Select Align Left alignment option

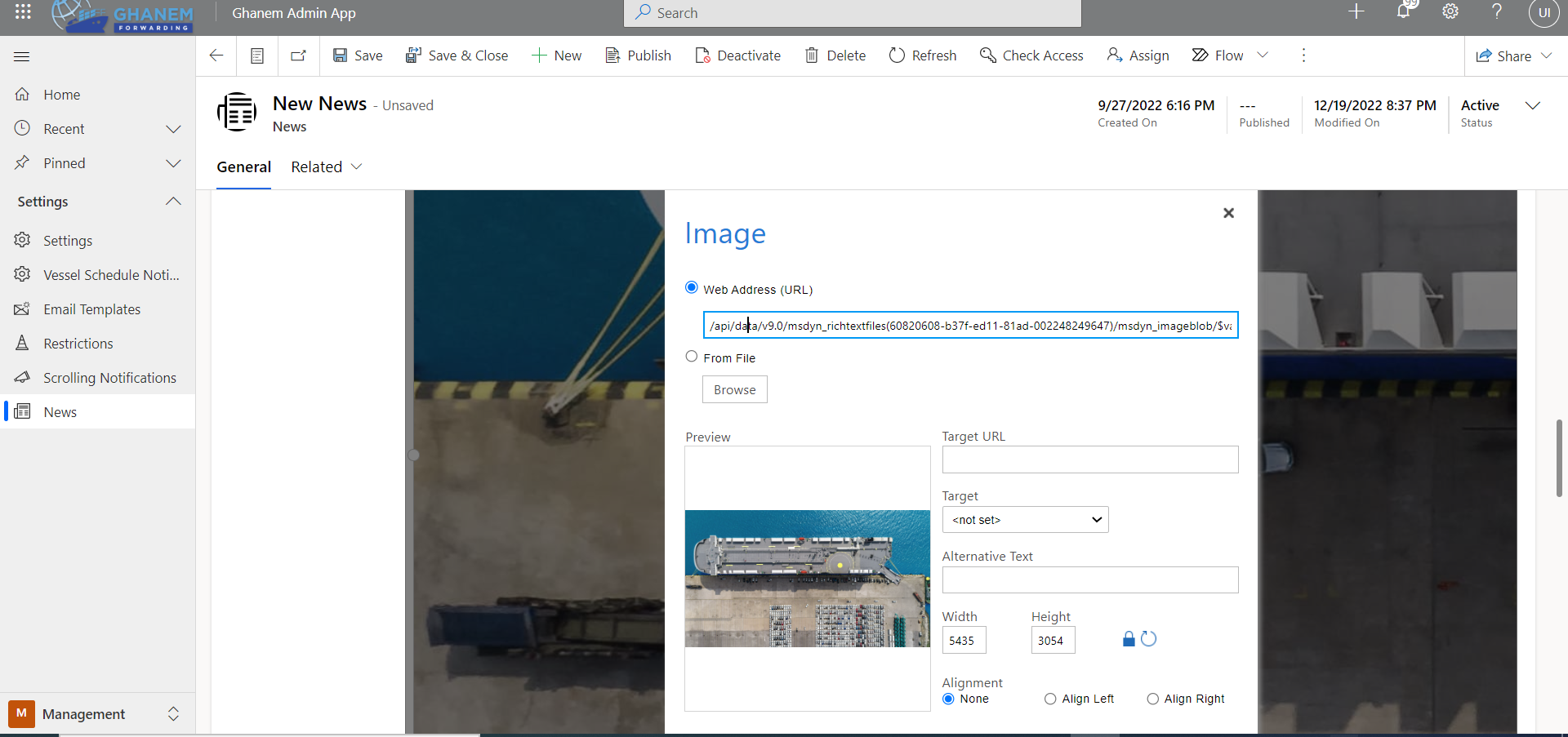point(1050,699)
